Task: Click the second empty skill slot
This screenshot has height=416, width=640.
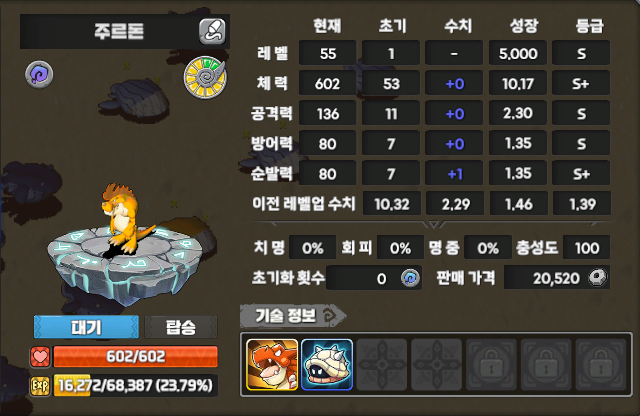Action: (x=436, y=365)
